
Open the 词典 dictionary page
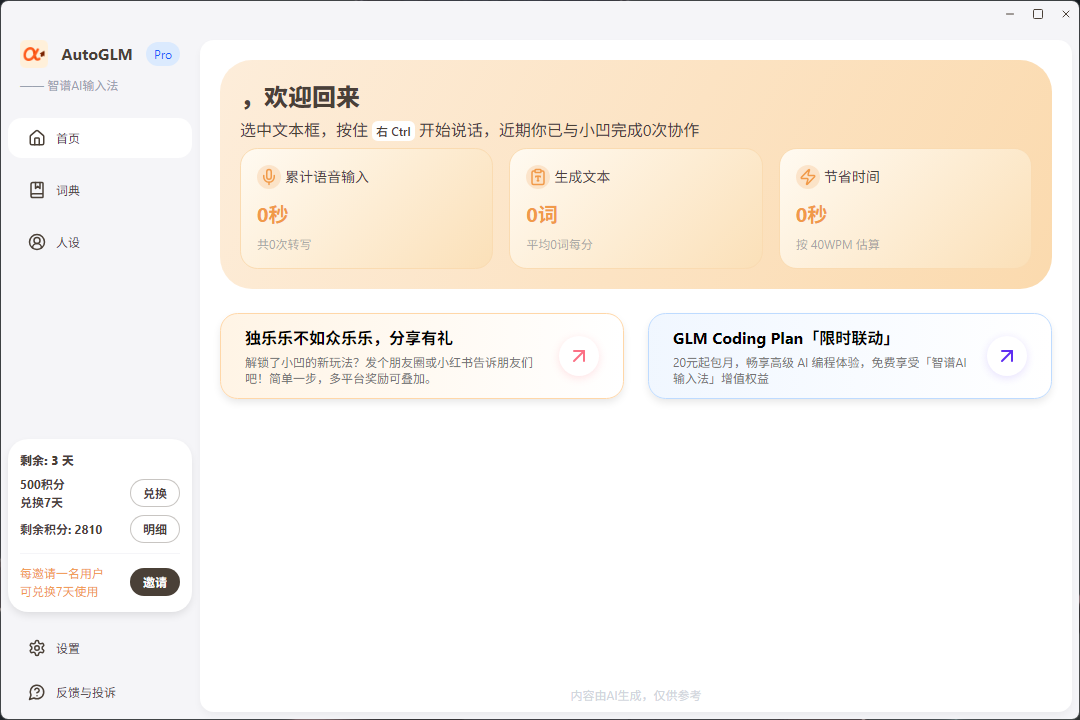[100, 190]
